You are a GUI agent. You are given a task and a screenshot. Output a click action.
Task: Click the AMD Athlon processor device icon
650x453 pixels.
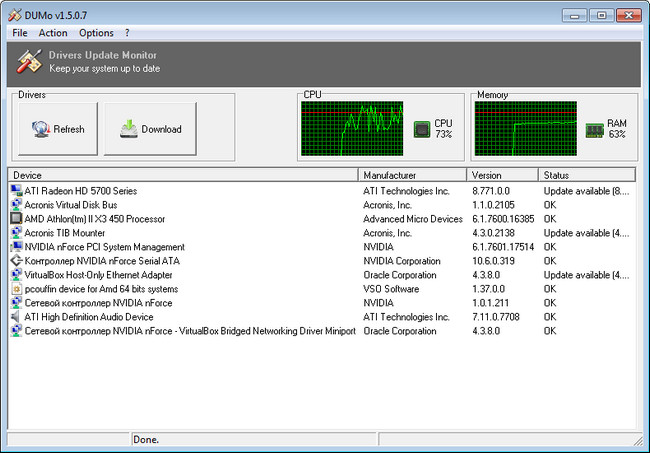click(x=16, y=218)
